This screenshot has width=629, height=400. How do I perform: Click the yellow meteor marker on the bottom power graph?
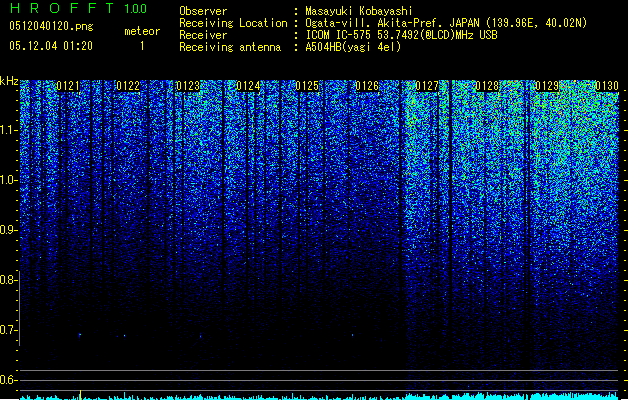pos(80,395)
